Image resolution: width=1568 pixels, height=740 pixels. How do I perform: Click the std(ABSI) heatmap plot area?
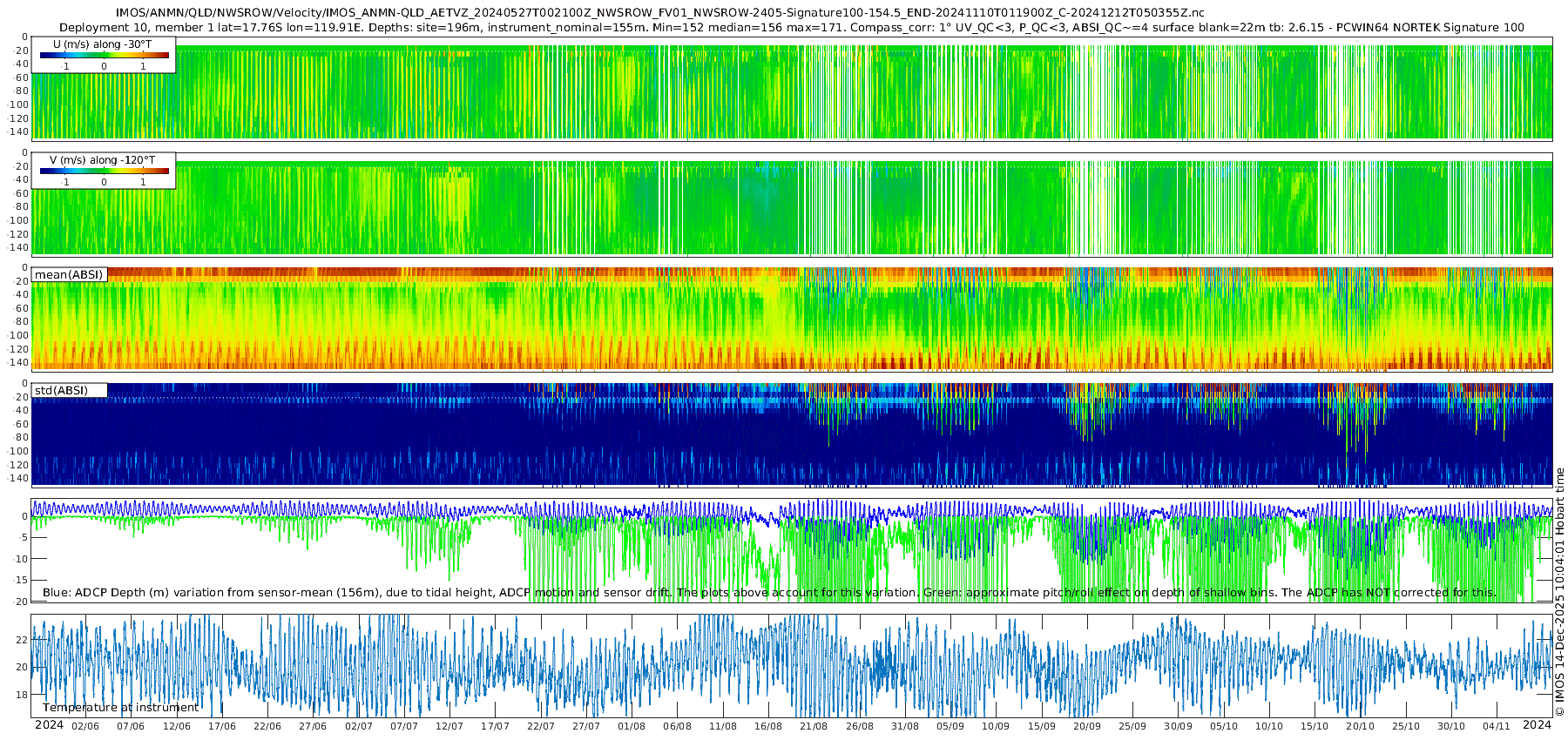tap(792, 434)
